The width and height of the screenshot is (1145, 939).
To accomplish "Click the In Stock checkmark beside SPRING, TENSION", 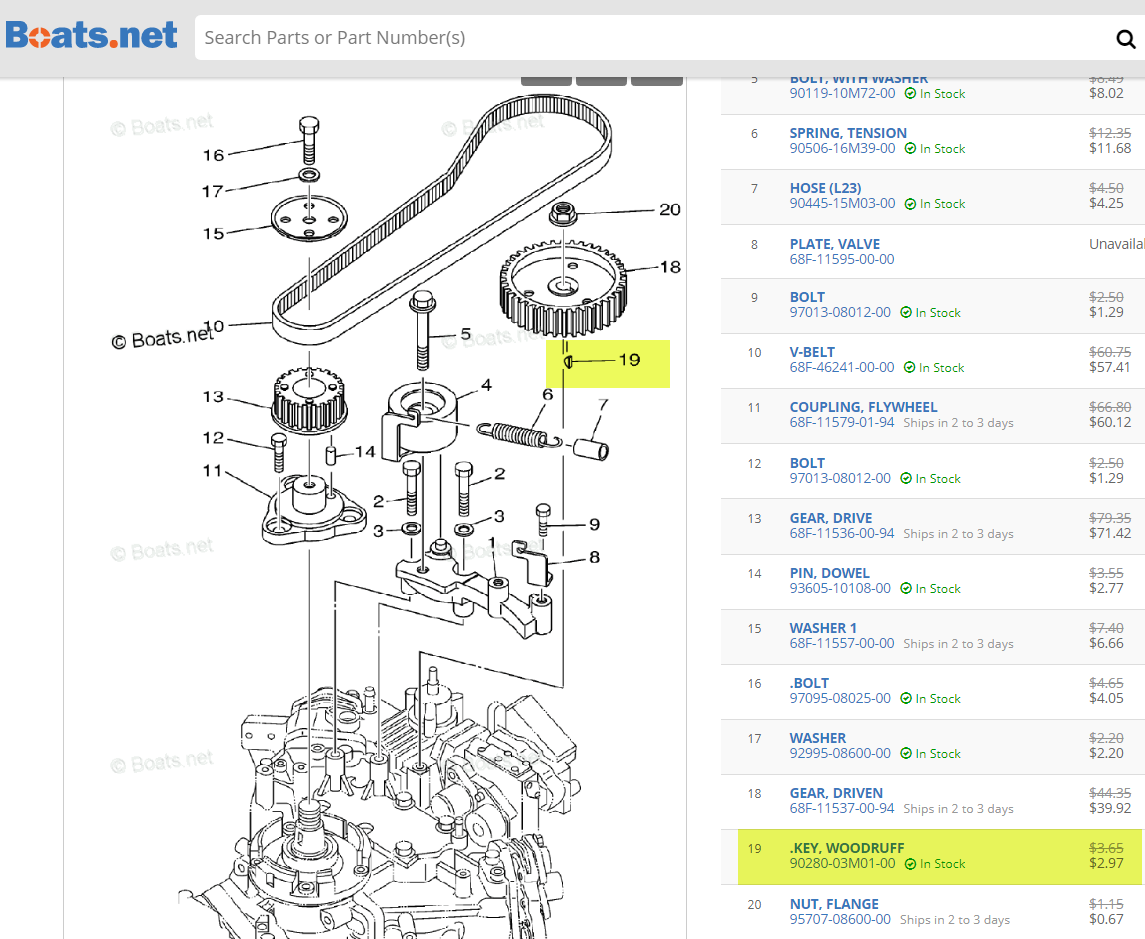I will point(911,148).
